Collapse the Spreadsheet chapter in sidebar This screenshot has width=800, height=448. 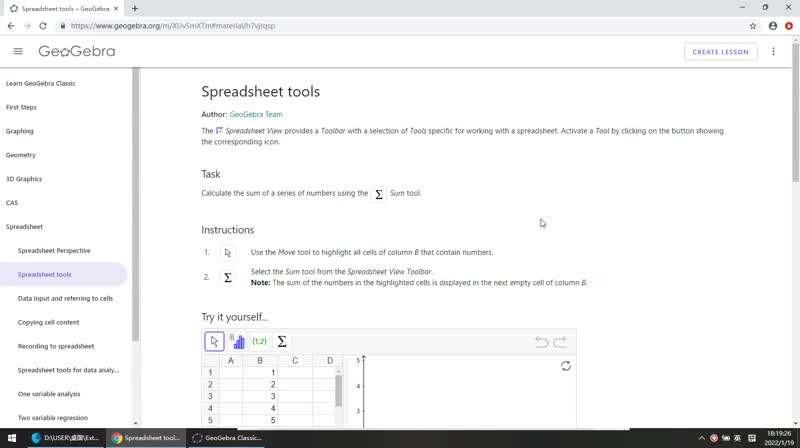tap(24, 227)
